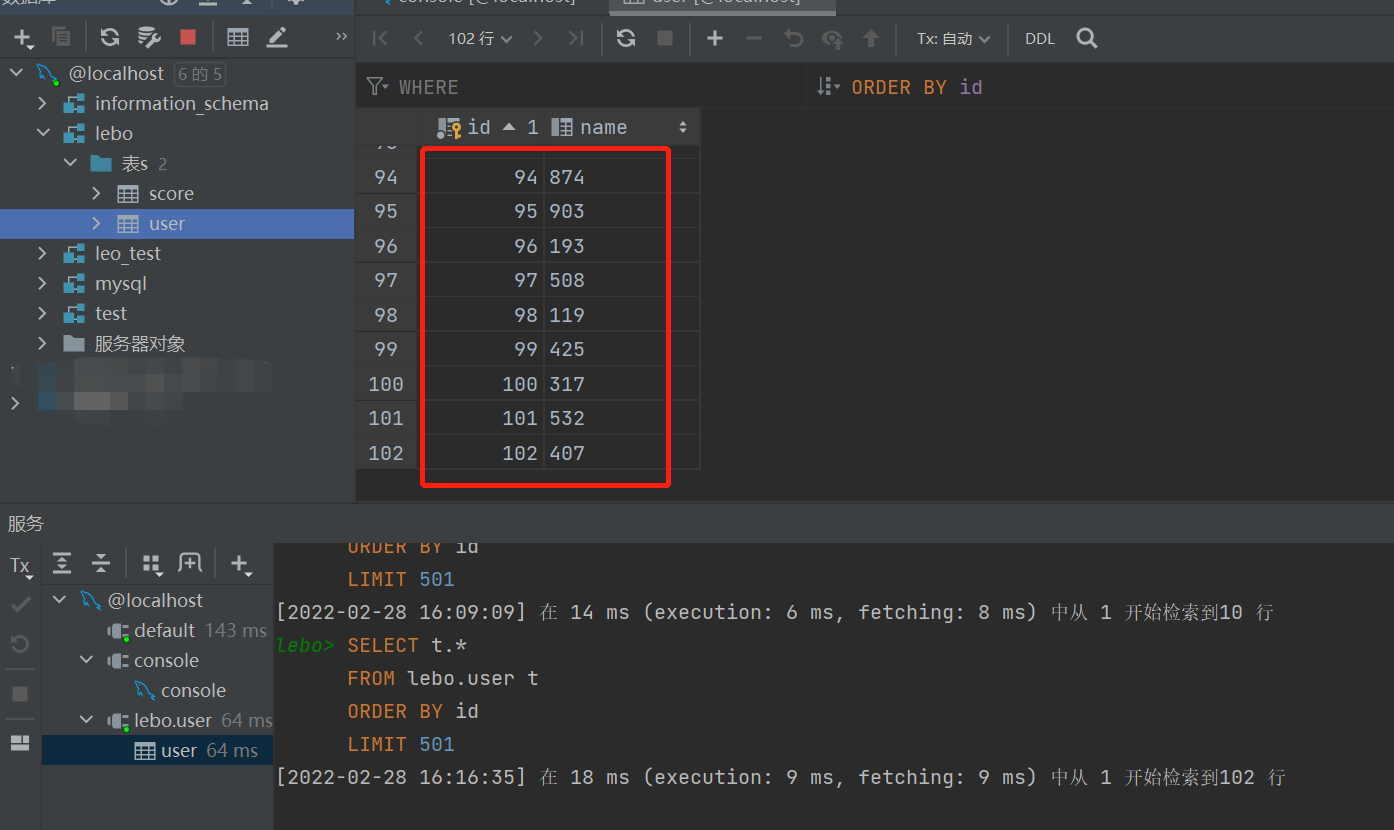Click the '6 的 5' schema count badge

199,73
